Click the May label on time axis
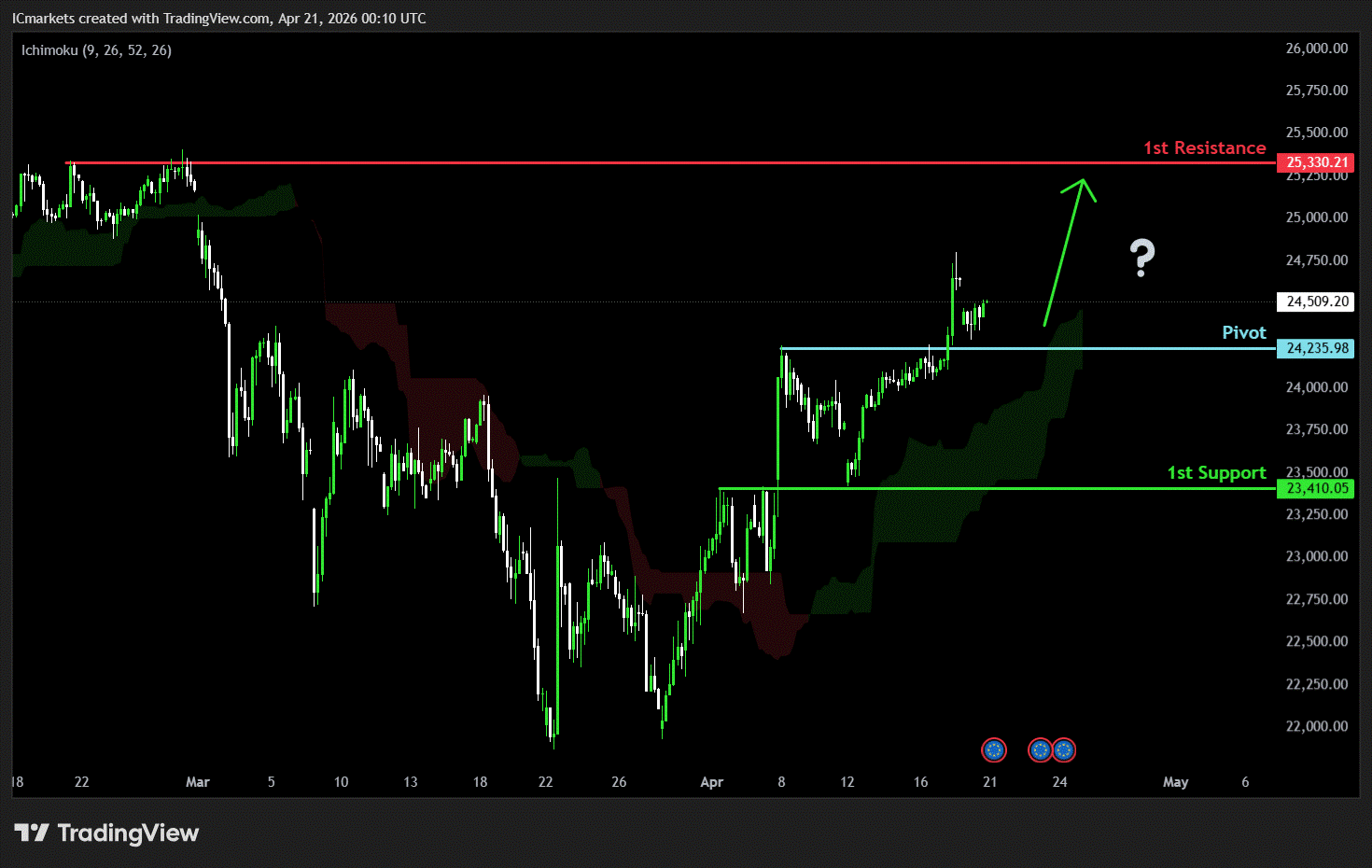The image size is (1372, 868). point(1175,782)
